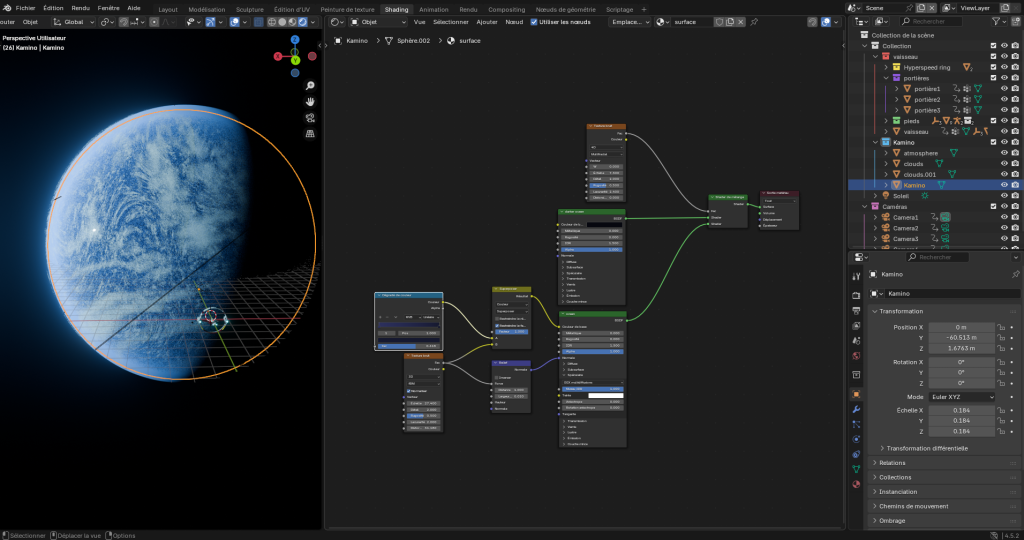This screenshot has height=540, width=1024.
Task: Toggle the Utiliser les nœuds checkbox
Action: [x=534, y=22]
